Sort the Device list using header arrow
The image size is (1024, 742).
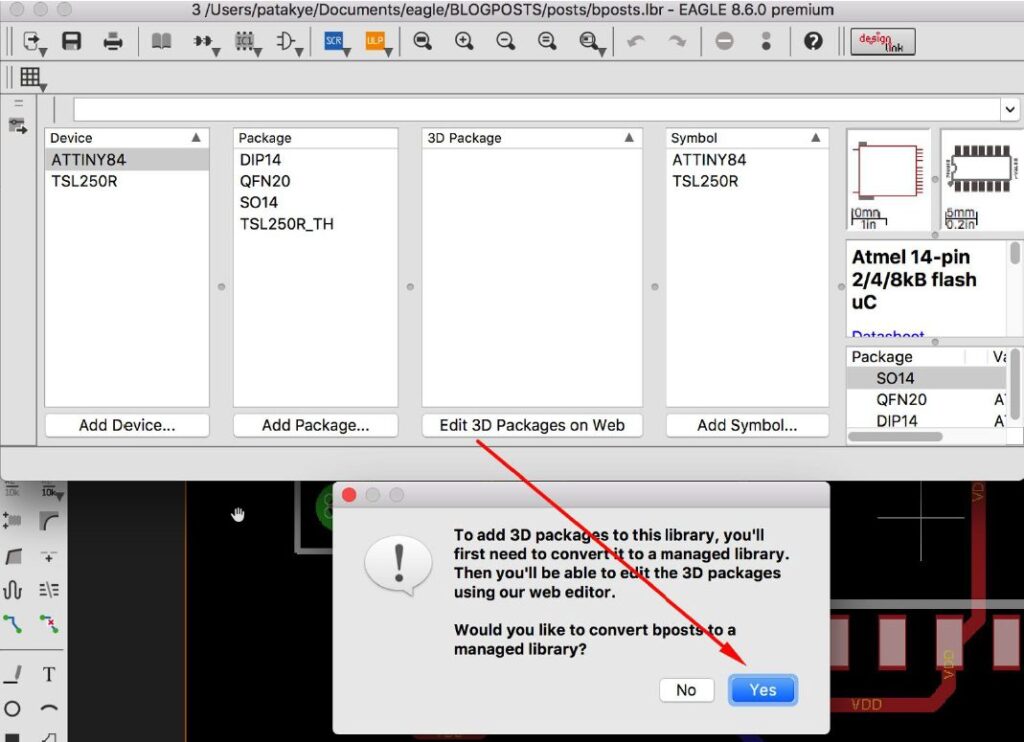[x=196, y=138]
